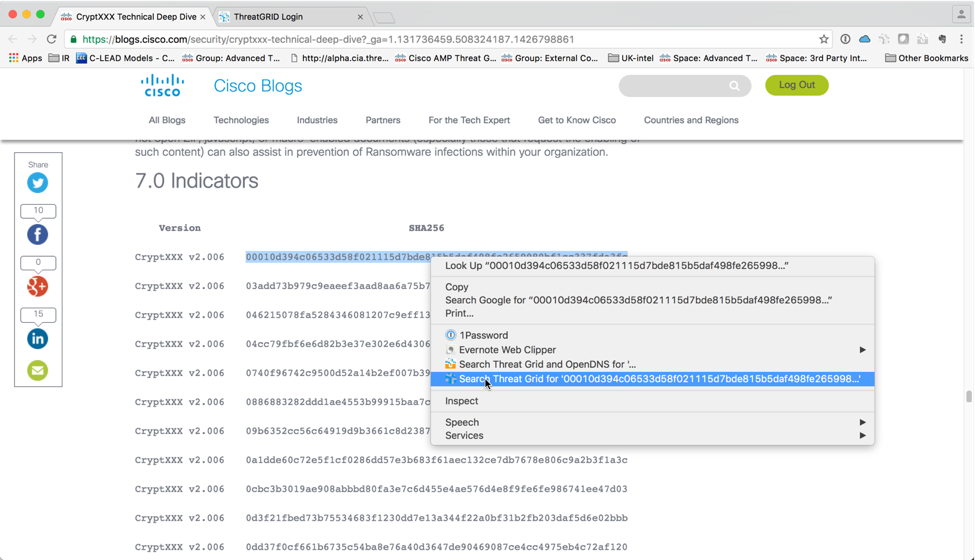Open the 1Password extension icon in the toolbar

point(845,39)
